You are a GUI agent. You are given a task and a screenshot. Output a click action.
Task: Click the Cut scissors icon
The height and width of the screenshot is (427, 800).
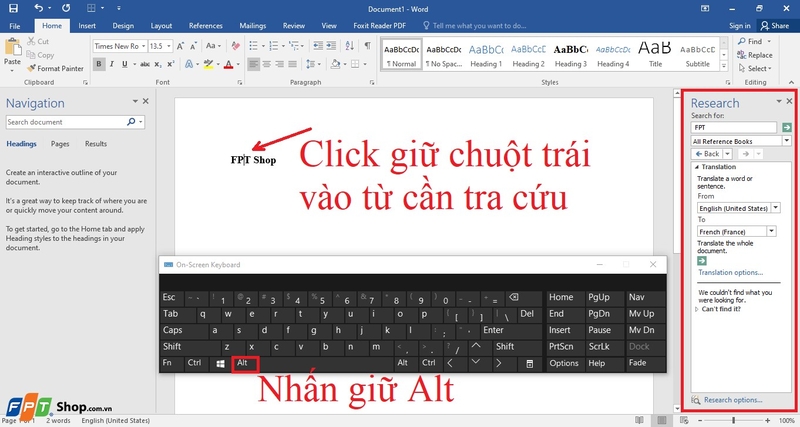point(32,41)
